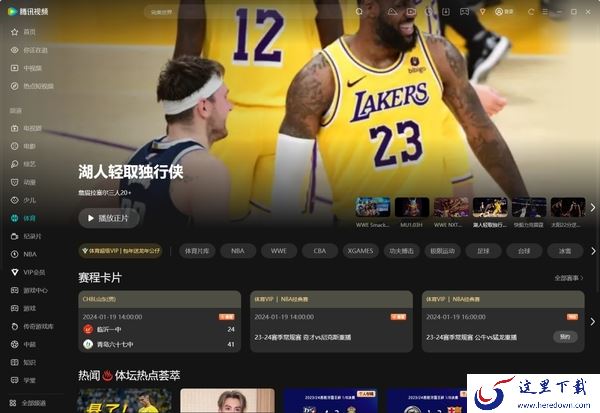Click the 播放正片 play button
600x413 pixels.
(x=109, y=218)
